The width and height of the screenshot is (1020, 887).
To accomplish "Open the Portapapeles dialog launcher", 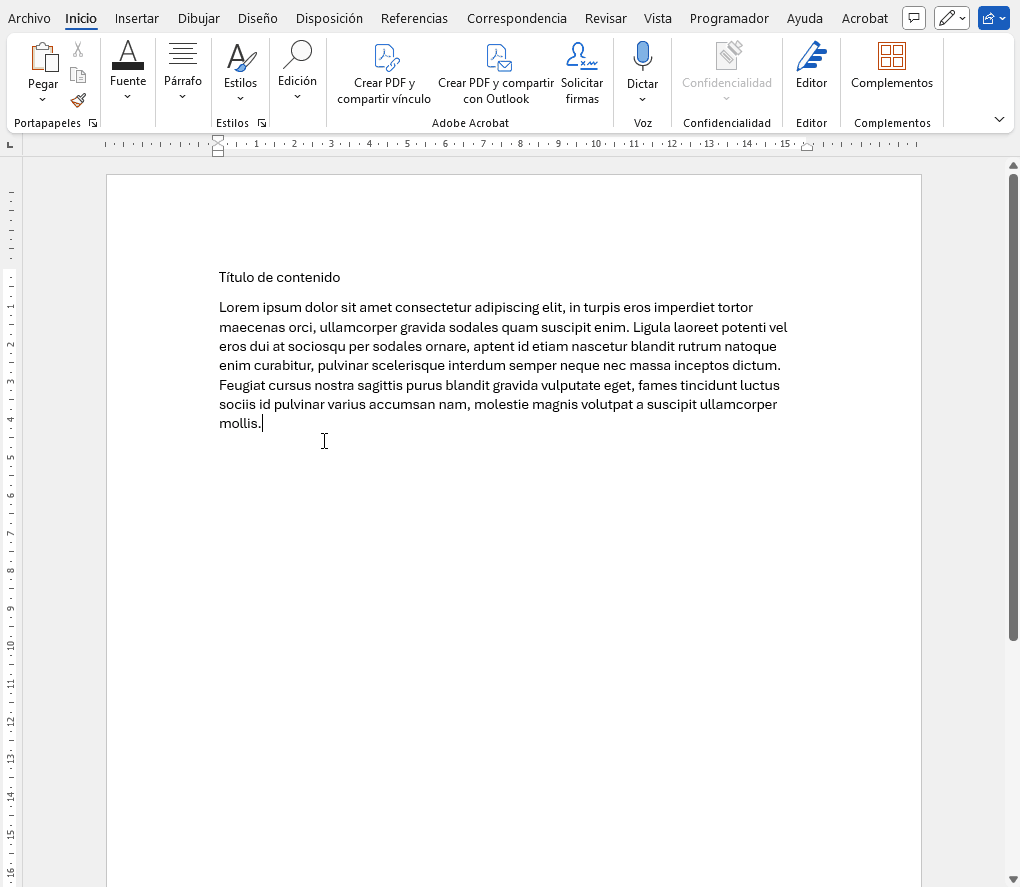I will click(93, 123).
